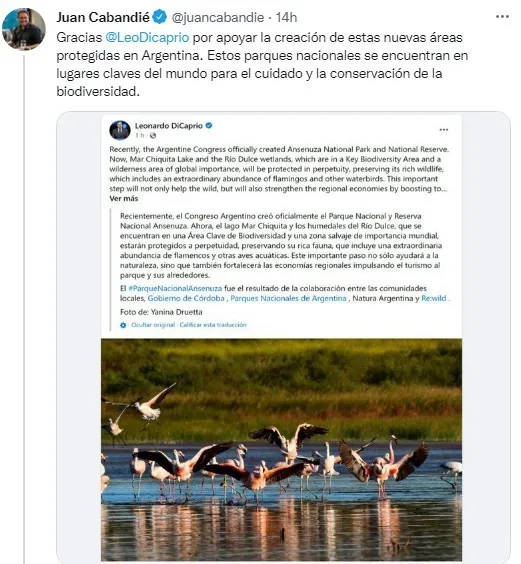The image size is (521, 564).
Task: Click Leonardo DiCaprio's avatar in embedded post
Action: tap(120, 130)
